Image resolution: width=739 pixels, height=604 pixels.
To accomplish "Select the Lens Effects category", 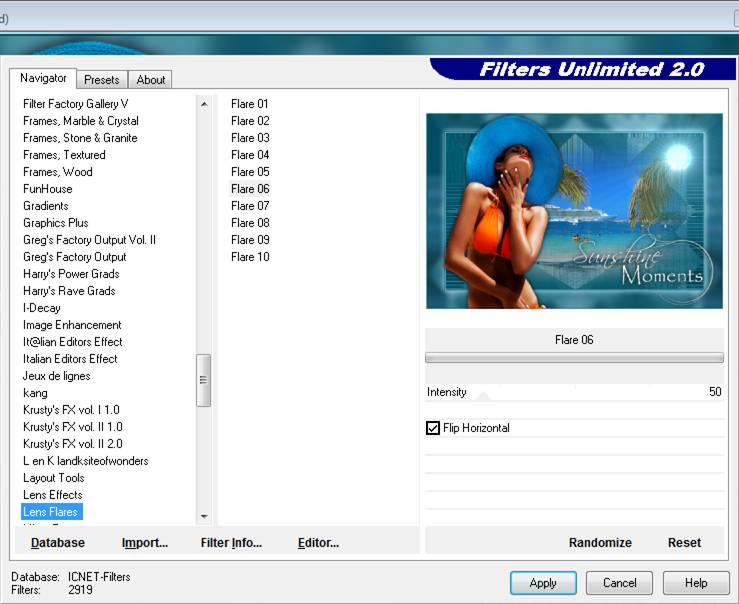I will pos(53,495).
